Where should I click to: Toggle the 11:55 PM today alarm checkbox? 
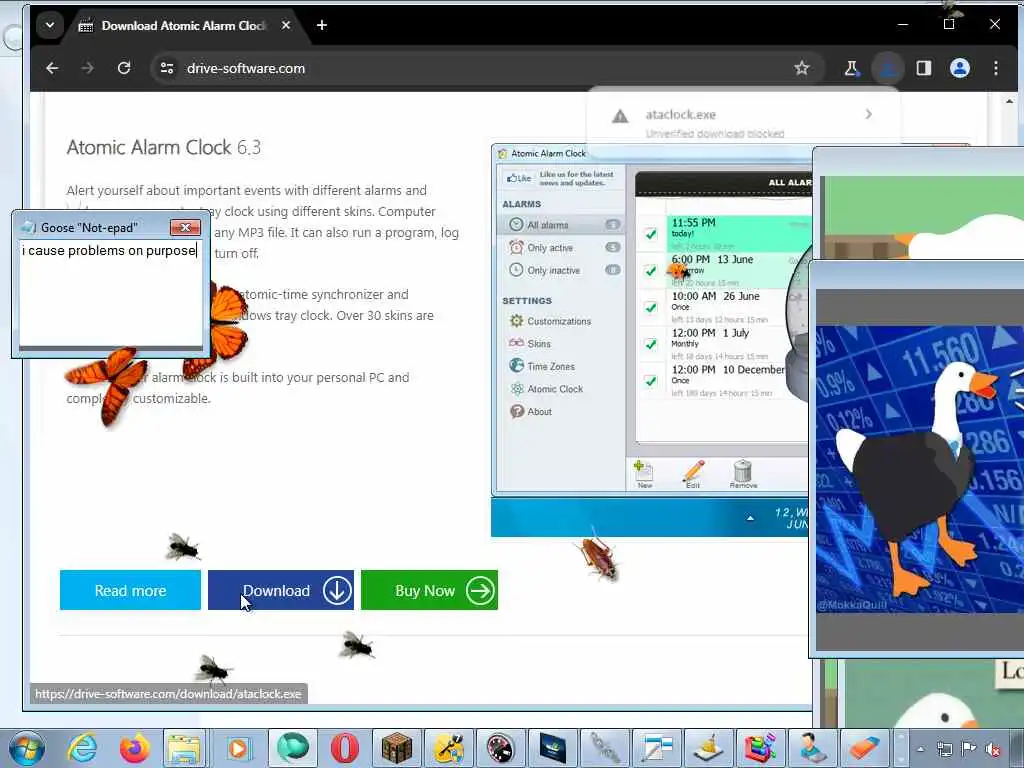coord(650,234)
